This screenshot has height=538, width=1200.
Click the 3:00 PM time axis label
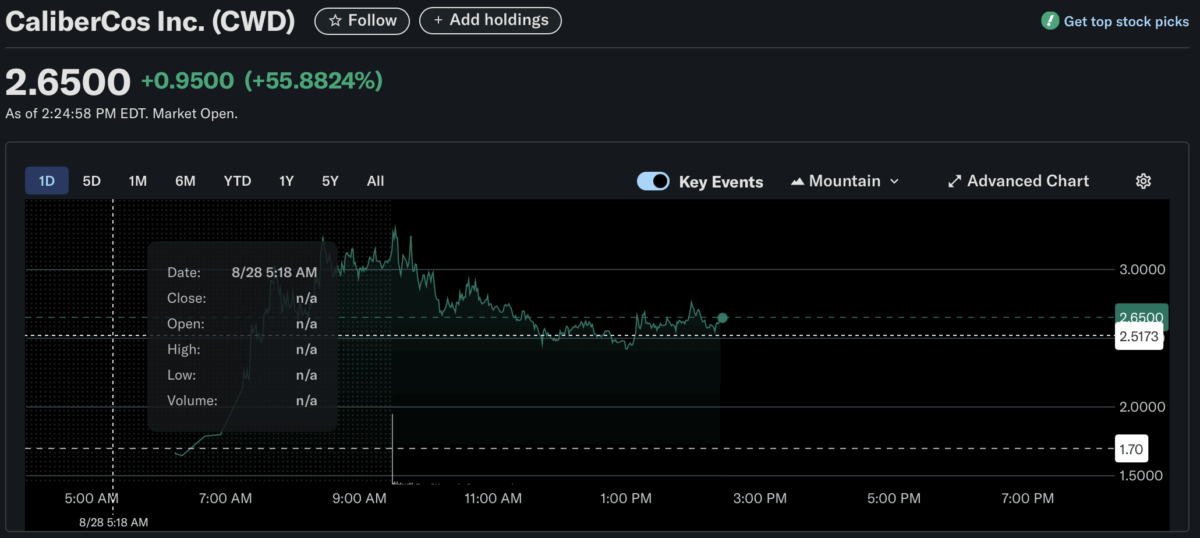pyautogui.click(x=760, y=498)
